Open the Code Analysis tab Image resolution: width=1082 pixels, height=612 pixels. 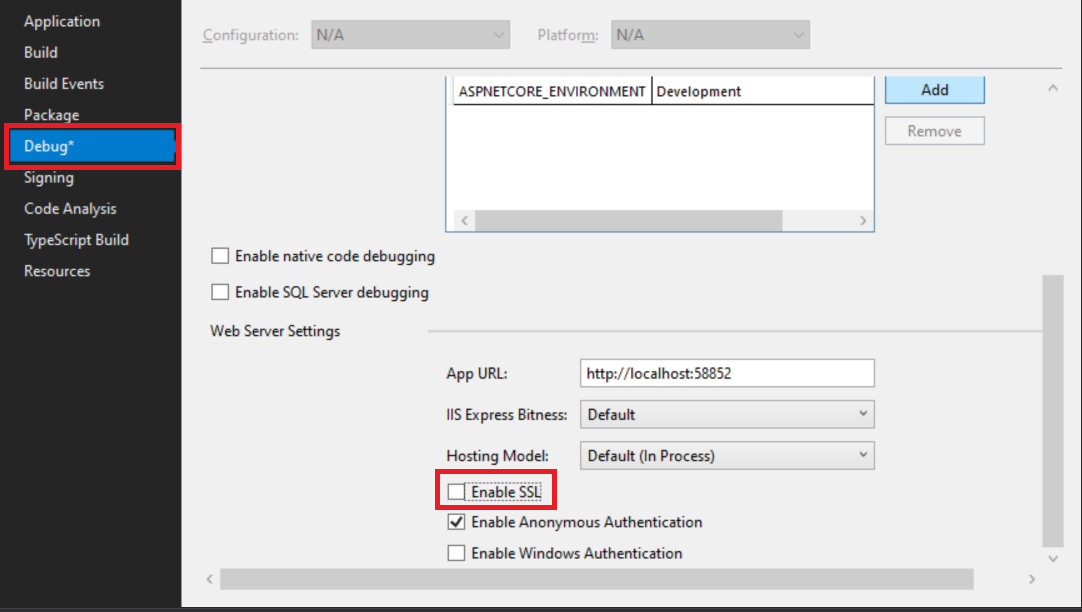pyautogui.click(x=70, y=209)
